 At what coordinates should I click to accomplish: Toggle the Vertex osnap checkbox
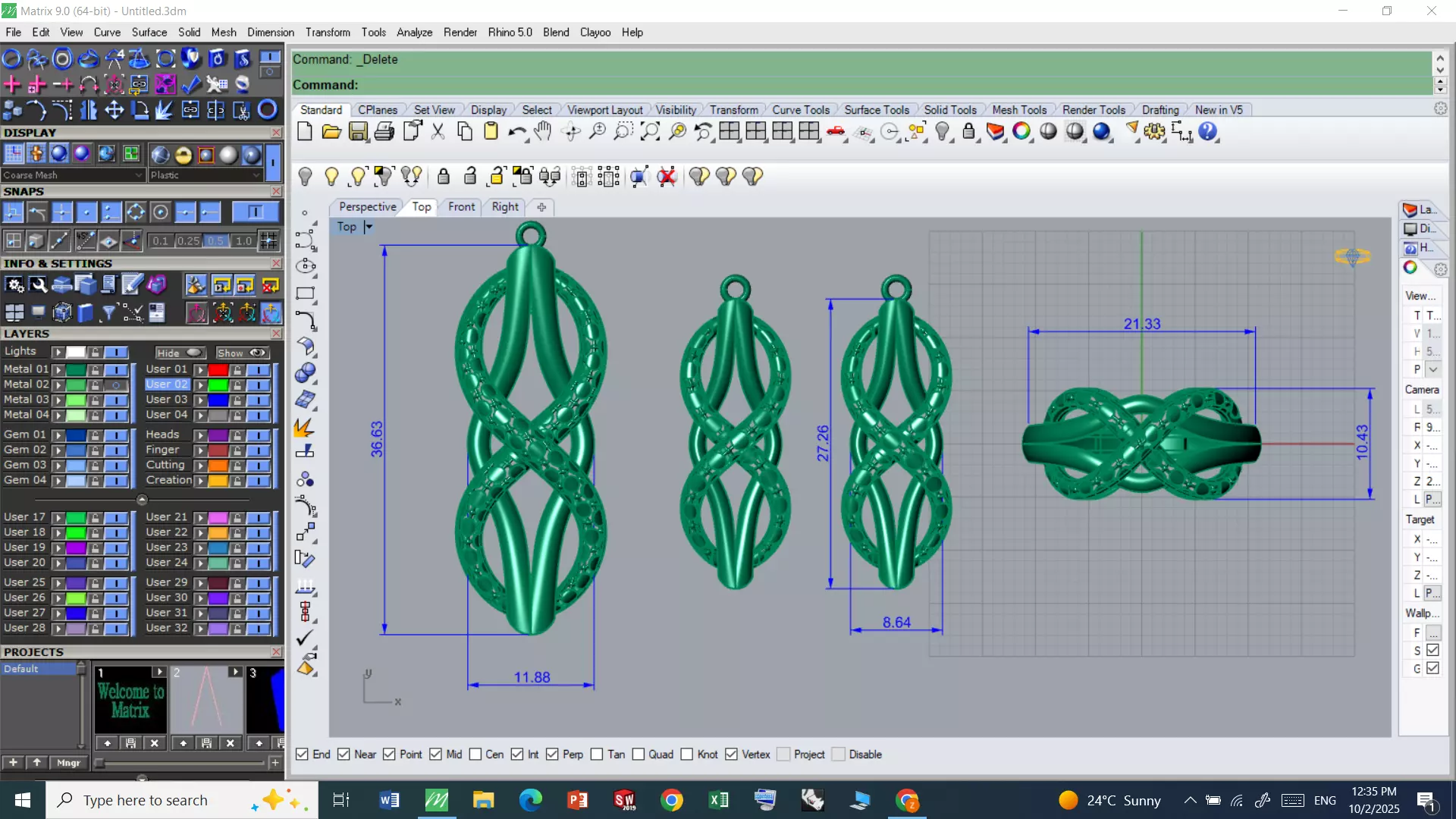pos(731,755)
